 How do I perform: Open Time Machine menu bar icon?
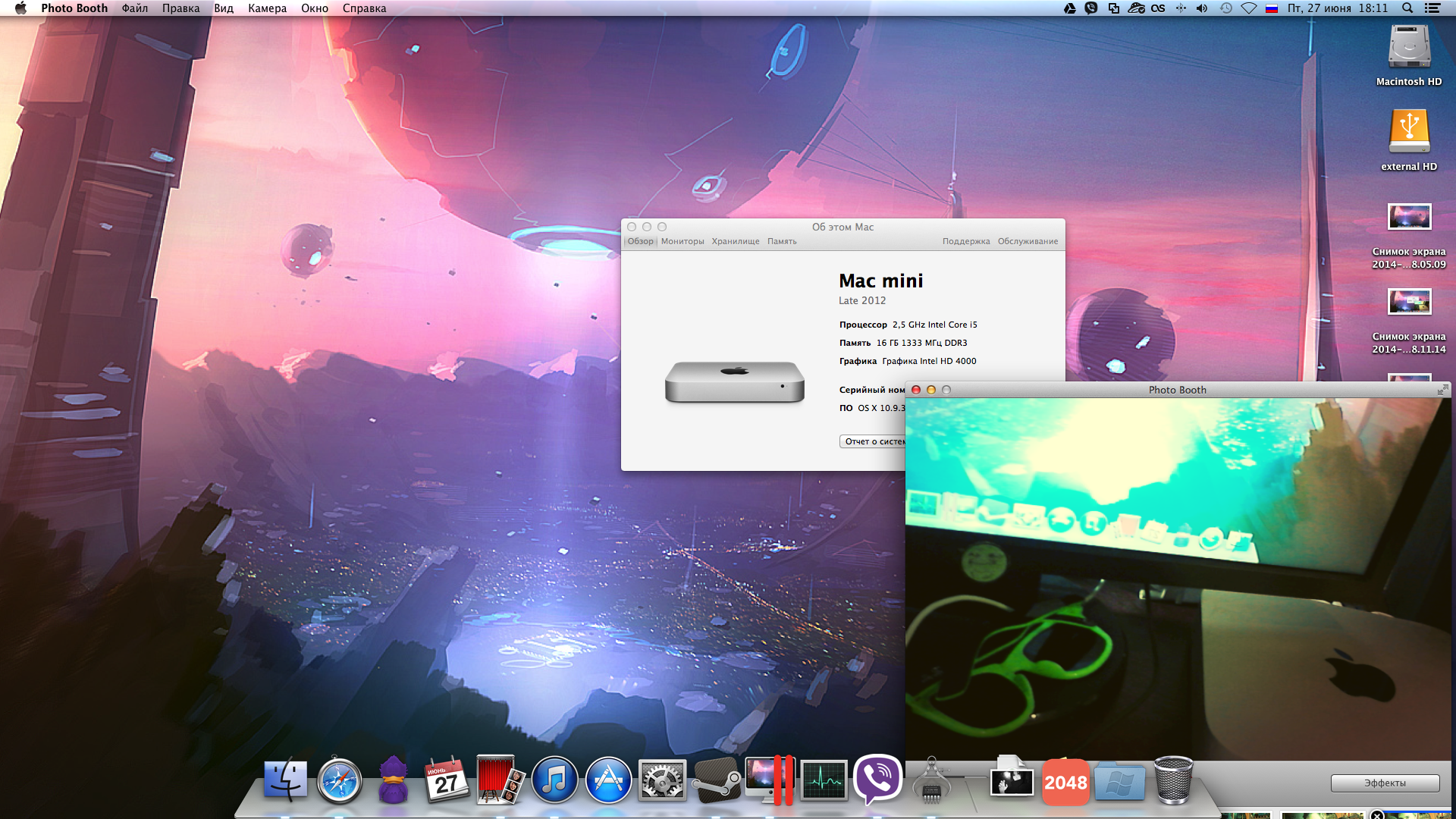click(x=1225, y=8)
